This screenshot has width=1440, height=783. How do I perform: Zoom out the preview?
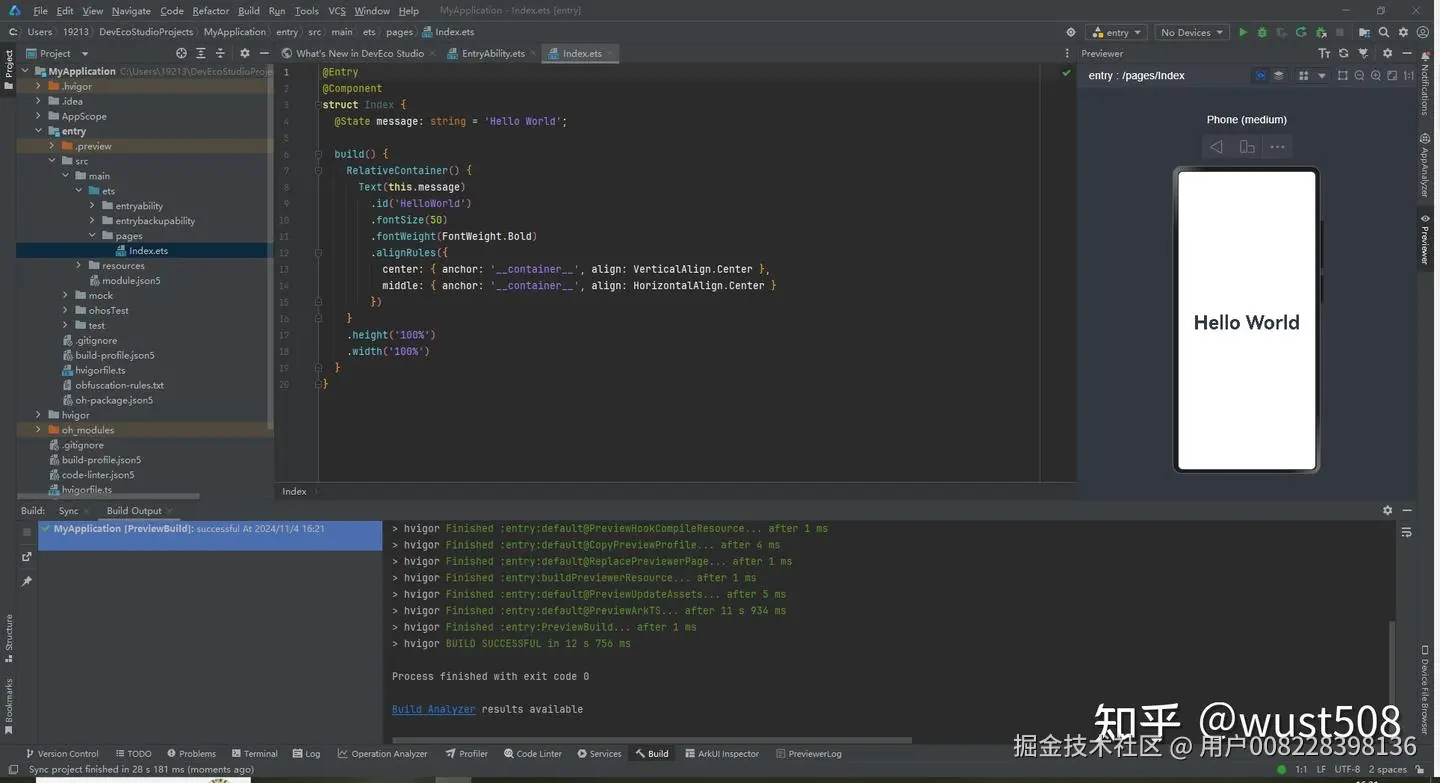pyautogui.click(x=1359, y=75)
